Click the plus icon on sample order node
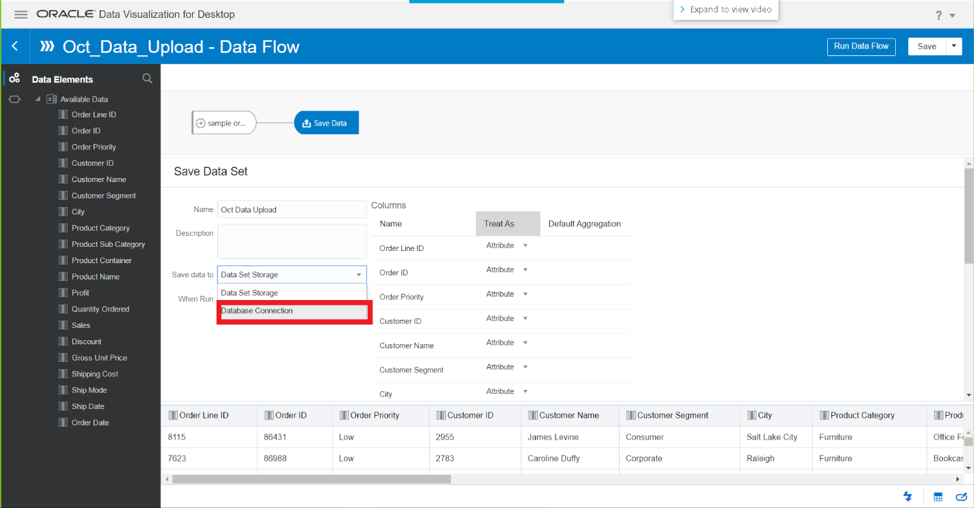Viewport: 974px width, 508px height. (x=200, y=123)
